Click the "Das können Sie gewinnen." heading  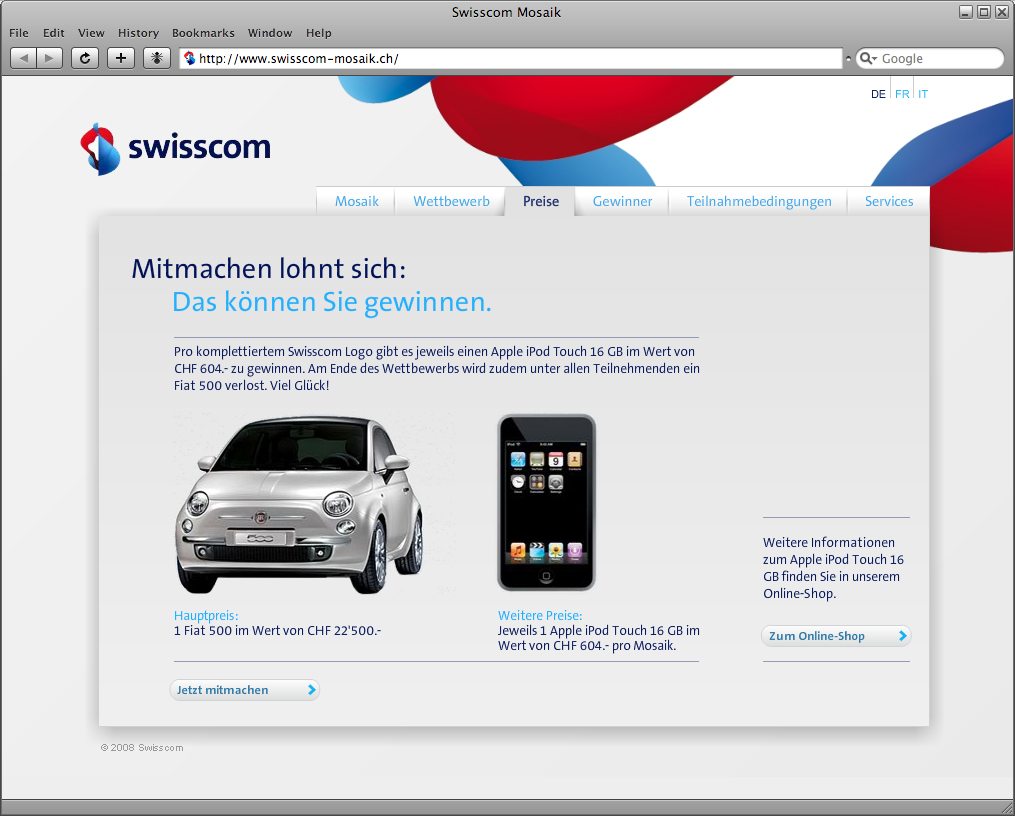pos(331,302)
